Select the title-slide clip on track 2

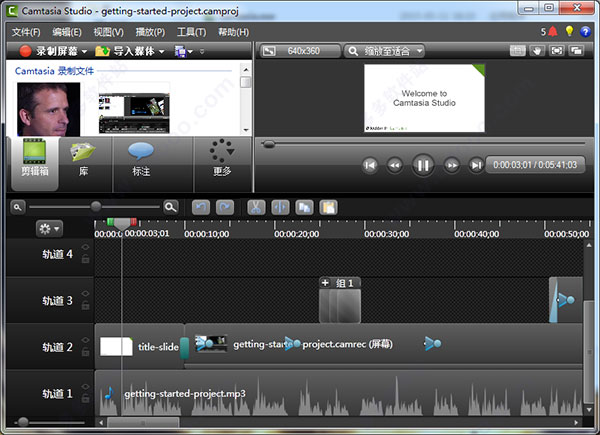(x=139, y=346)
